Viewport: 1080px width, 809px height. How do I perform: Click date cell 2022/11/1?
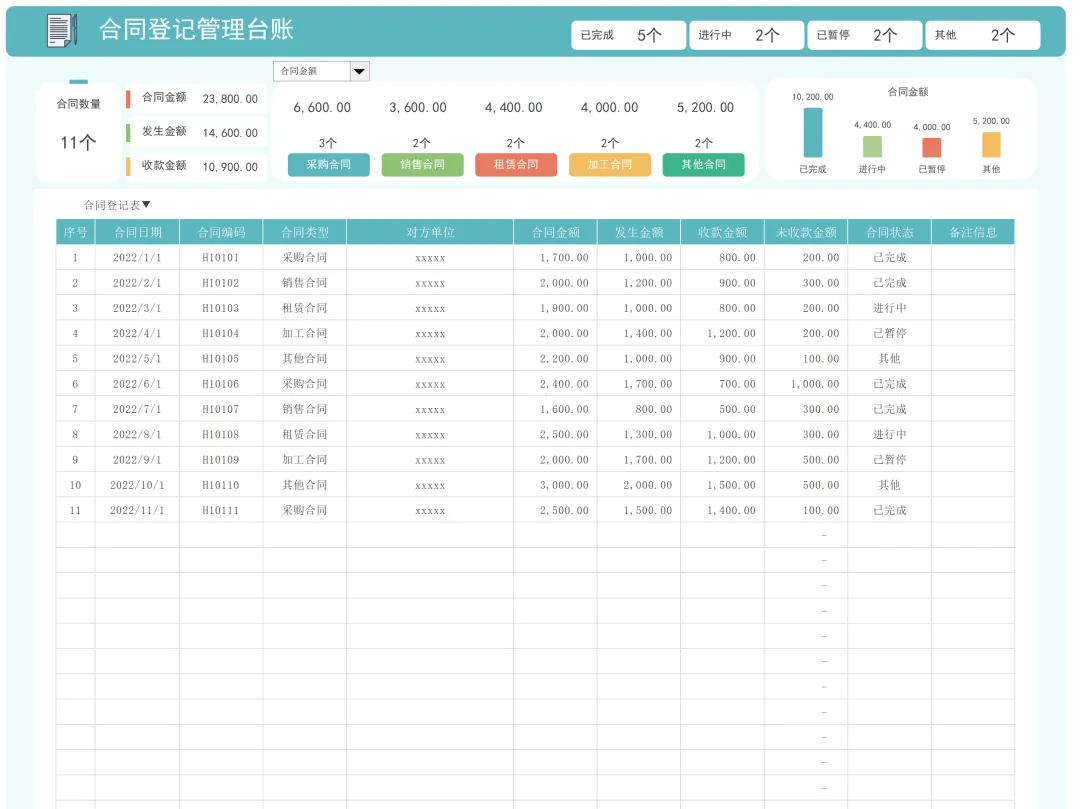pos(137,510)
